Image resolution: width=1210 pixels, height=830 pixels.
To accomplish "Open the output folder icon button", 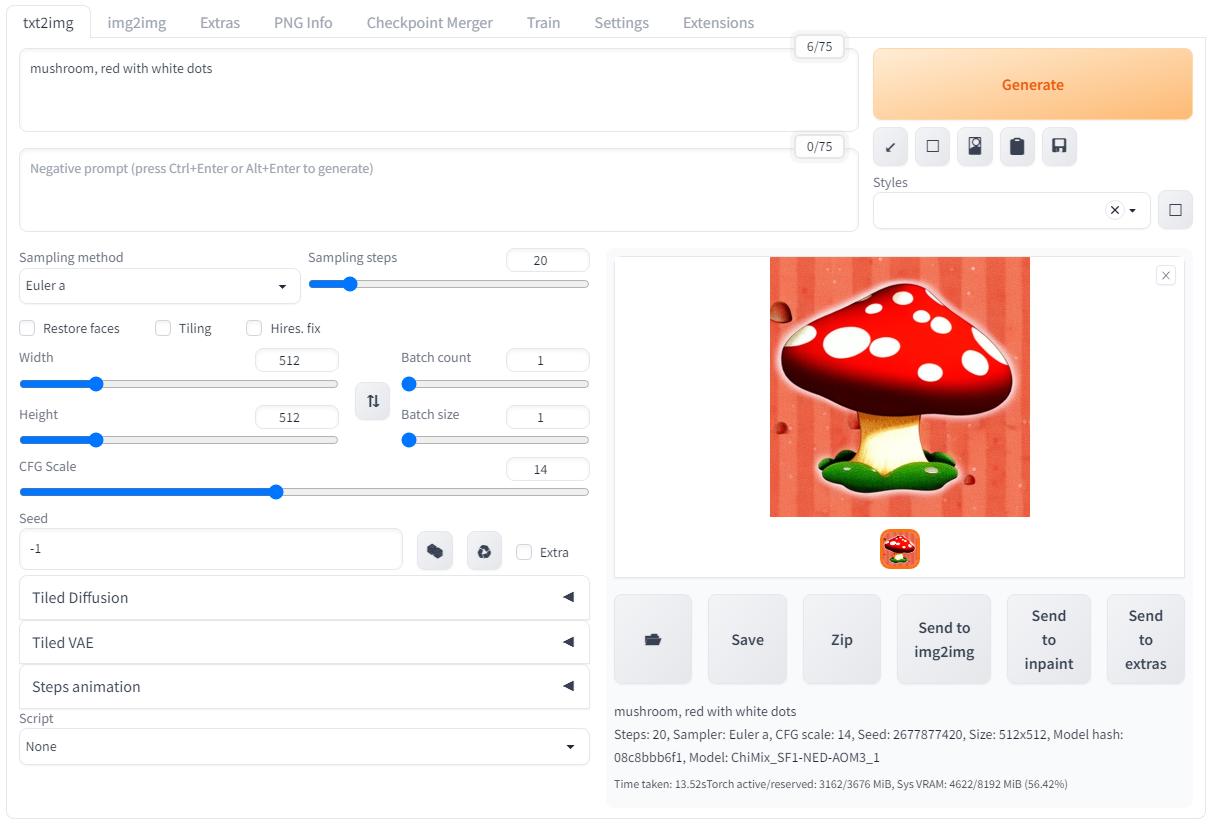I will point(653,640).
